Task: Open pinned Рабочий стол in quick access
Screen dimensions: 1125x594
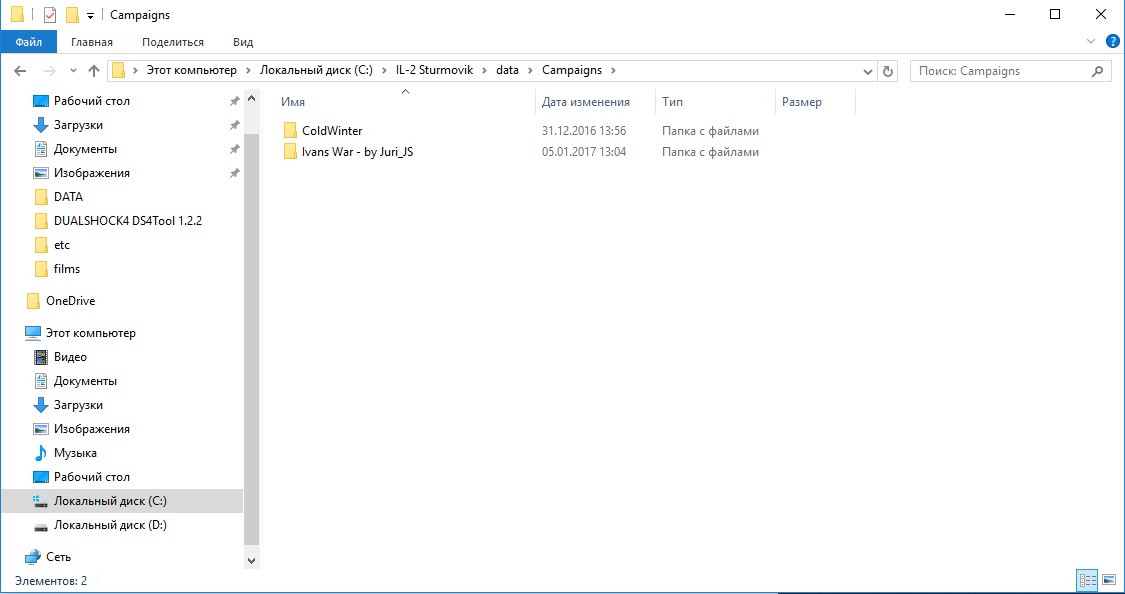Action: tap(92, 101)
